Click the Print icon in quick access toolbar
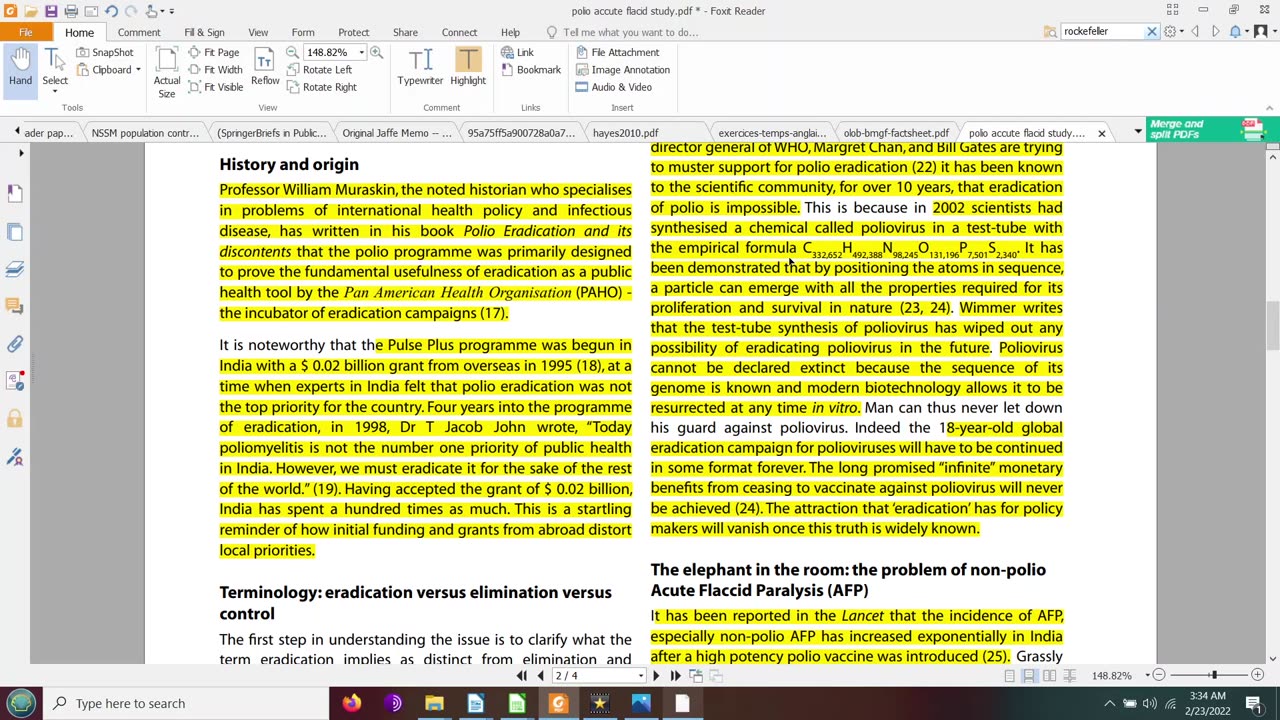The width and height of the screenshot is (1280, 720). (71, 11)
